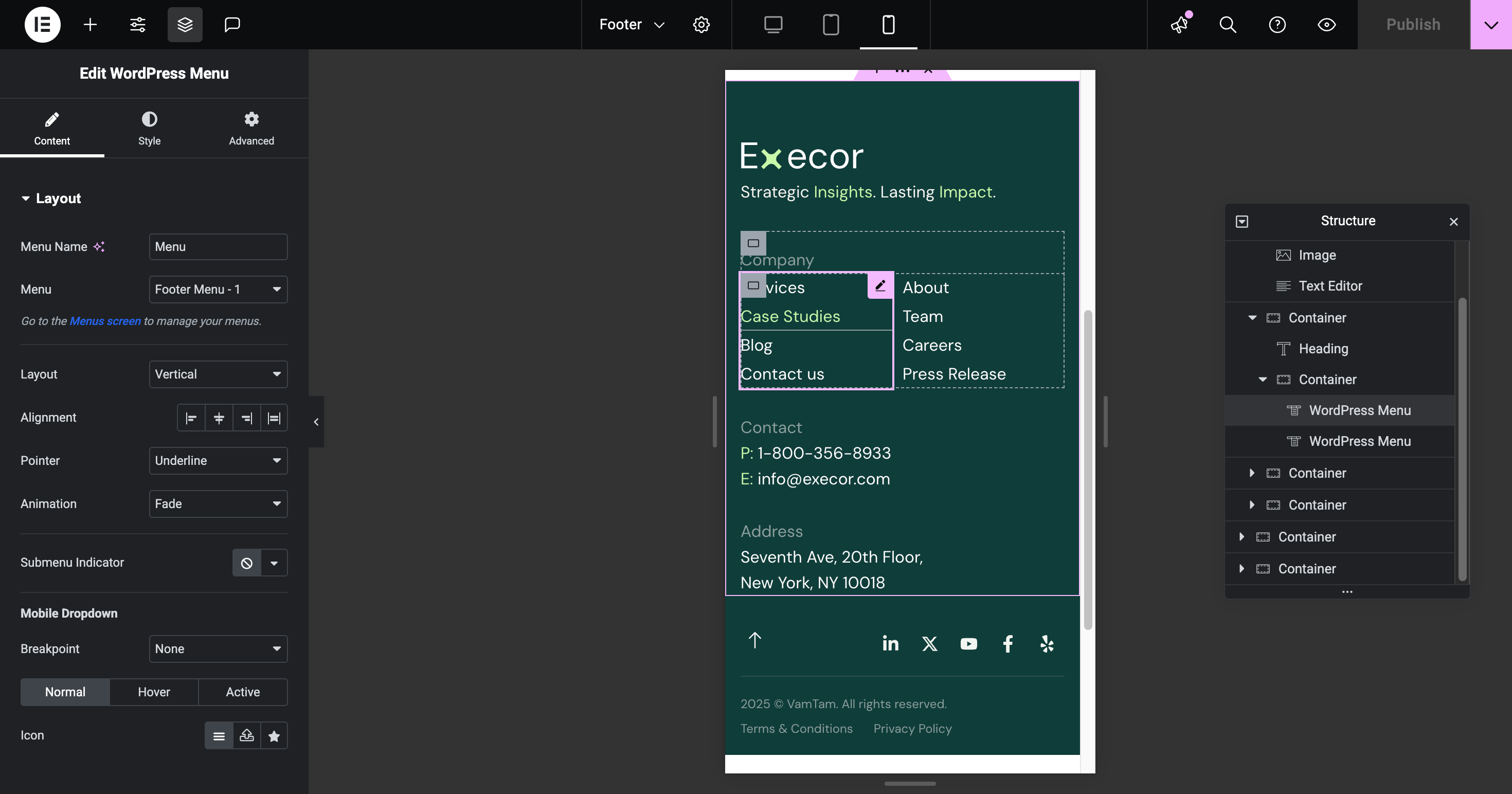Viewport: 1512px width, 794px height.
Task: Open Site Settings sliders icon
Action: coord(137,25)
